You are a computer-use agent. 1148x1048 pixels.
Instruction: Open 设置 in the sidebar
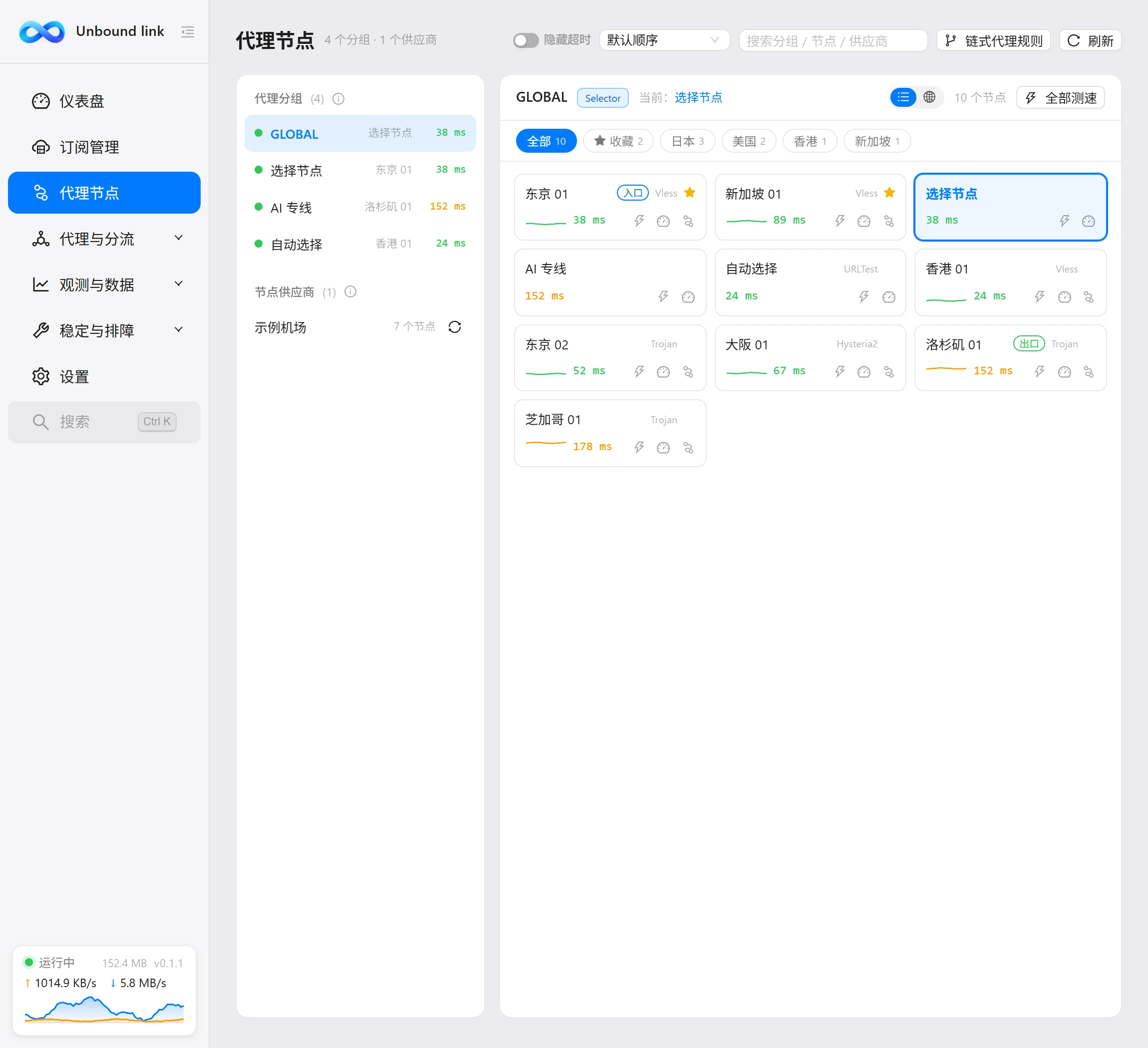104,376
